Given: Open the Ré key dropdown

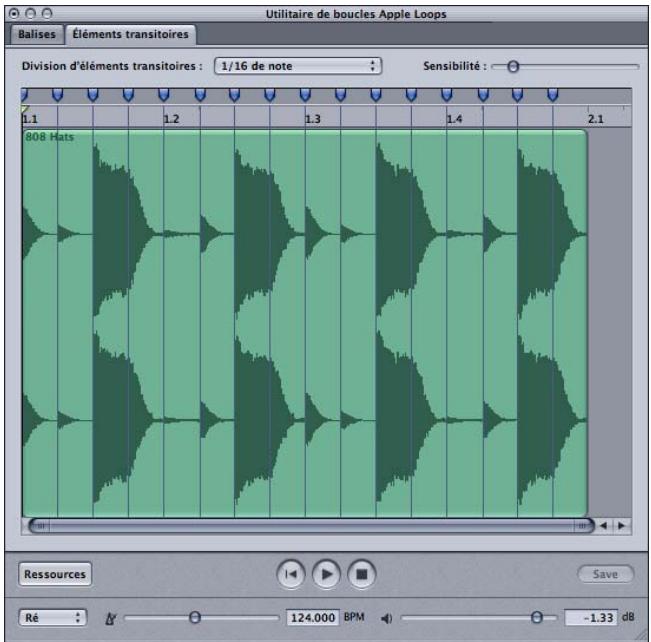Looking at the screenshot, I should [x=53, y=617].
